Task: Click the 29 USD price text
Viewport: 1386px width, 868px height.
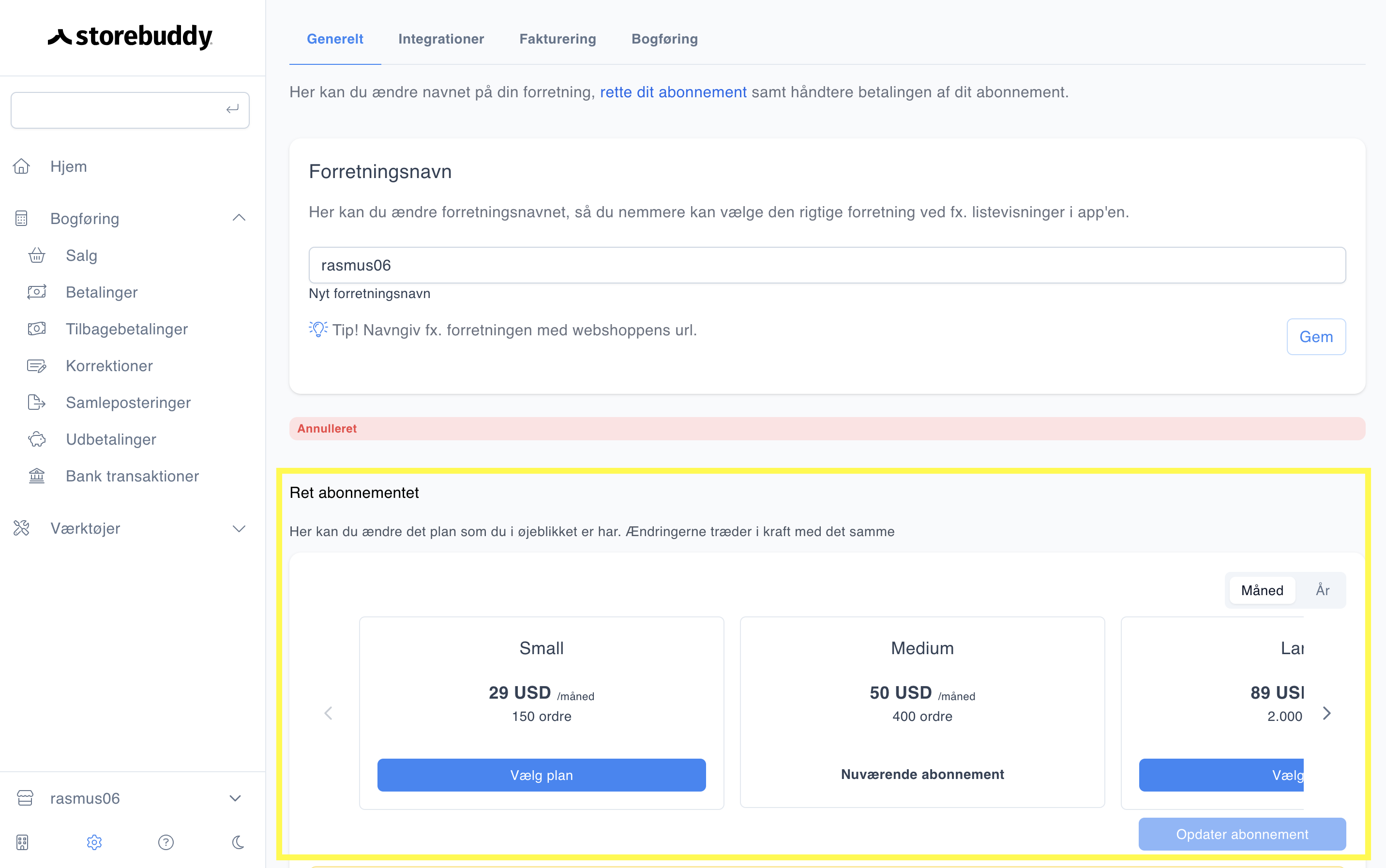Action: tap(520, 693)
